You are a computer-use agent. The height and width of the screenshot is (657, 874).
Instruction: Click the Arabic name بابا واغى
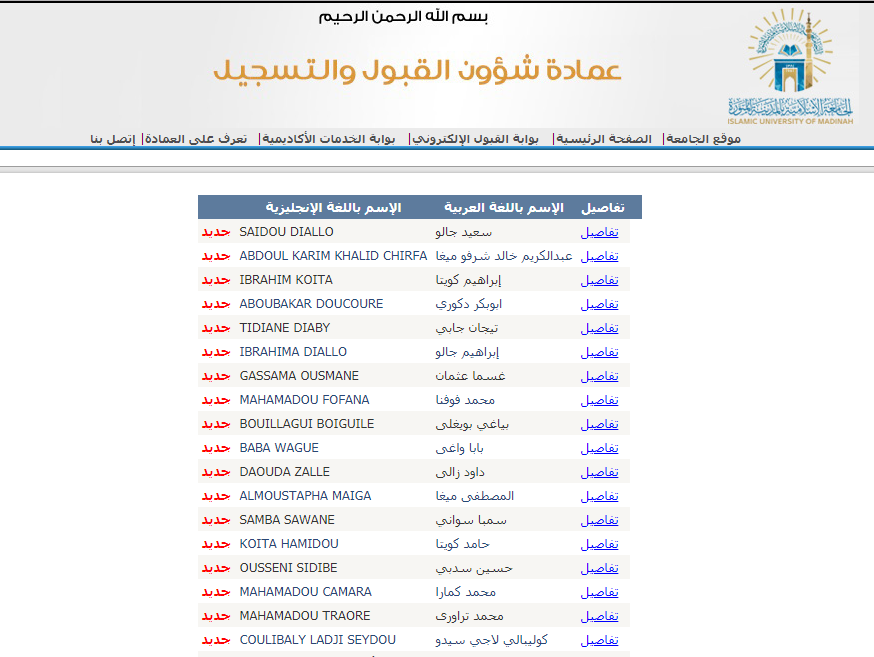click(459, 447)
